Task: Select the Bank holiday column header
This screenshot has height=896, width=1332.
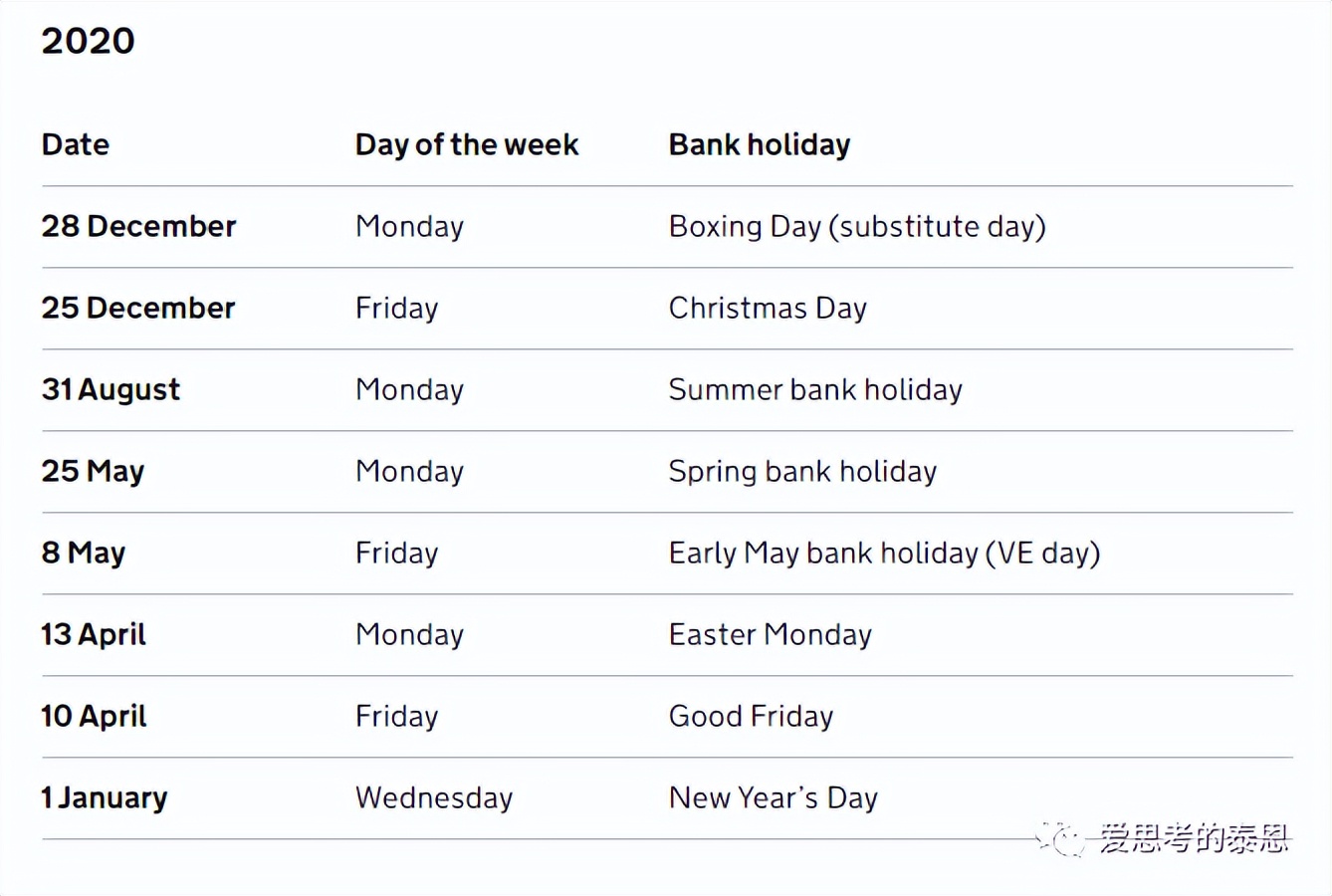Action: (760, 145)
